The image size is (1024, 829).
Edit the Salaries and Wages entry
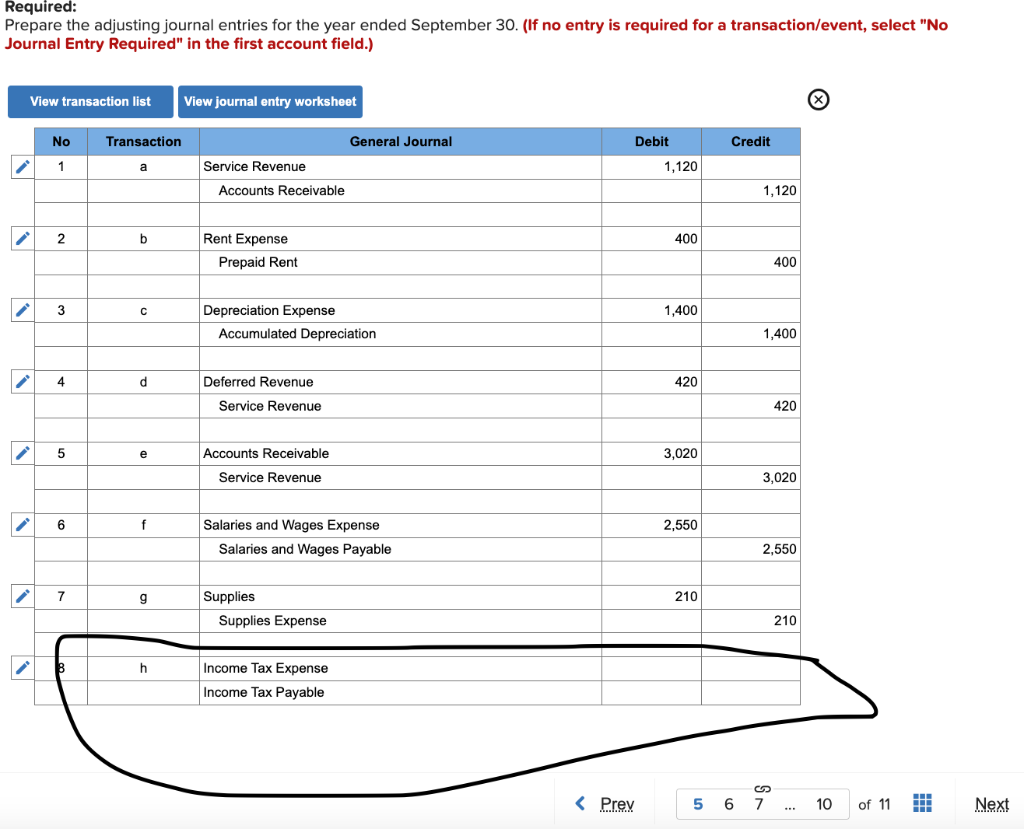[22, 524]
